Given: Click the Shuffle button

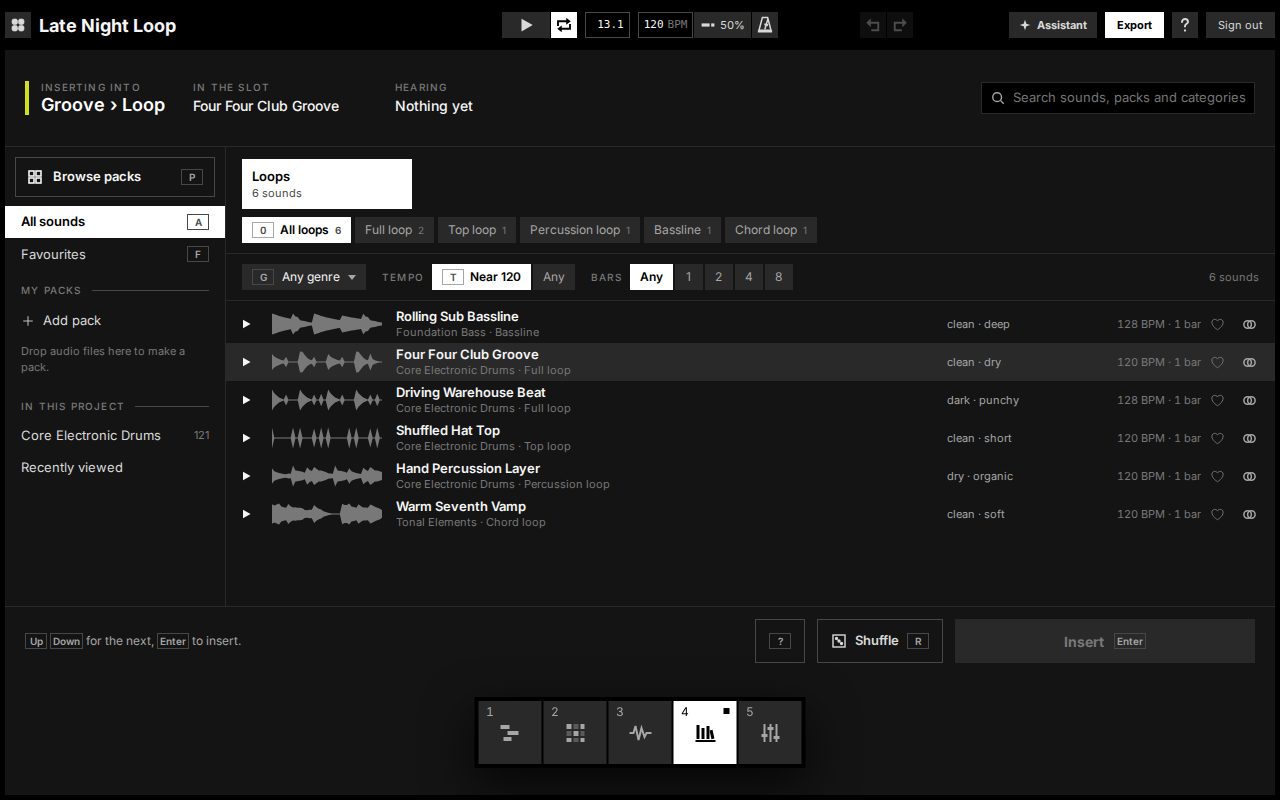Looking at the screenshot, I should point(880,641).
